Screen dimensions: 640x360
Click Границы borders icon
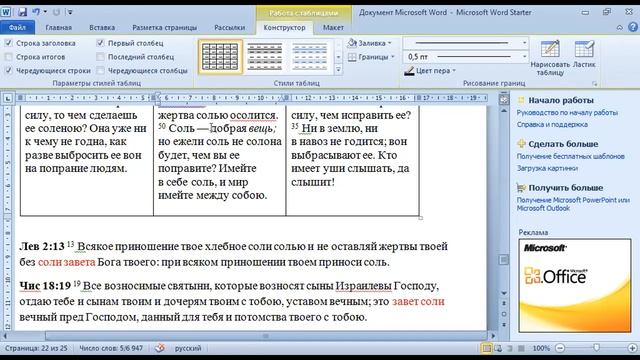[352, 57]
